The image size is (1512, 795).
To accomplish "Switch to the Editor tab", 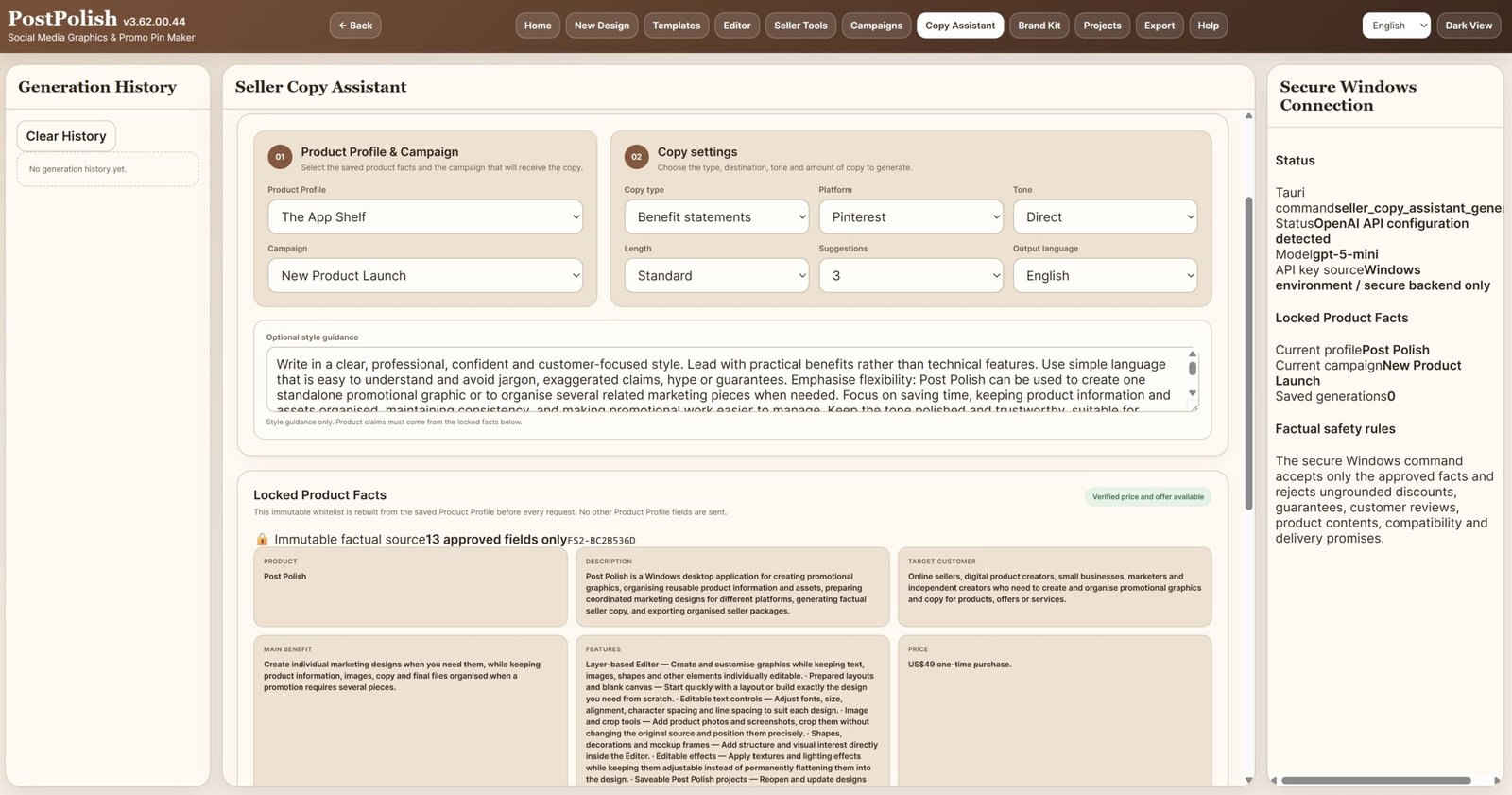I will tap(737, 26).
